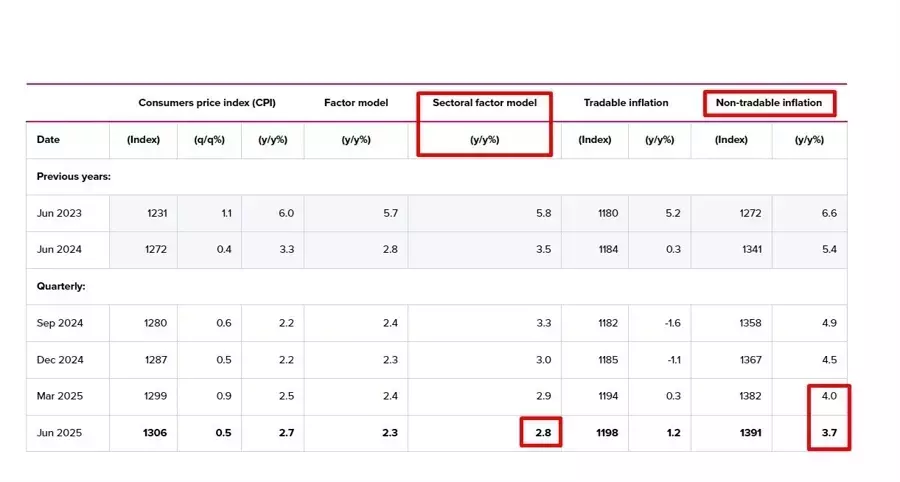Viewport: 900px width, 482px height.
Task: Click the (Index) subheader under CPI
Action: pos(143,139)
